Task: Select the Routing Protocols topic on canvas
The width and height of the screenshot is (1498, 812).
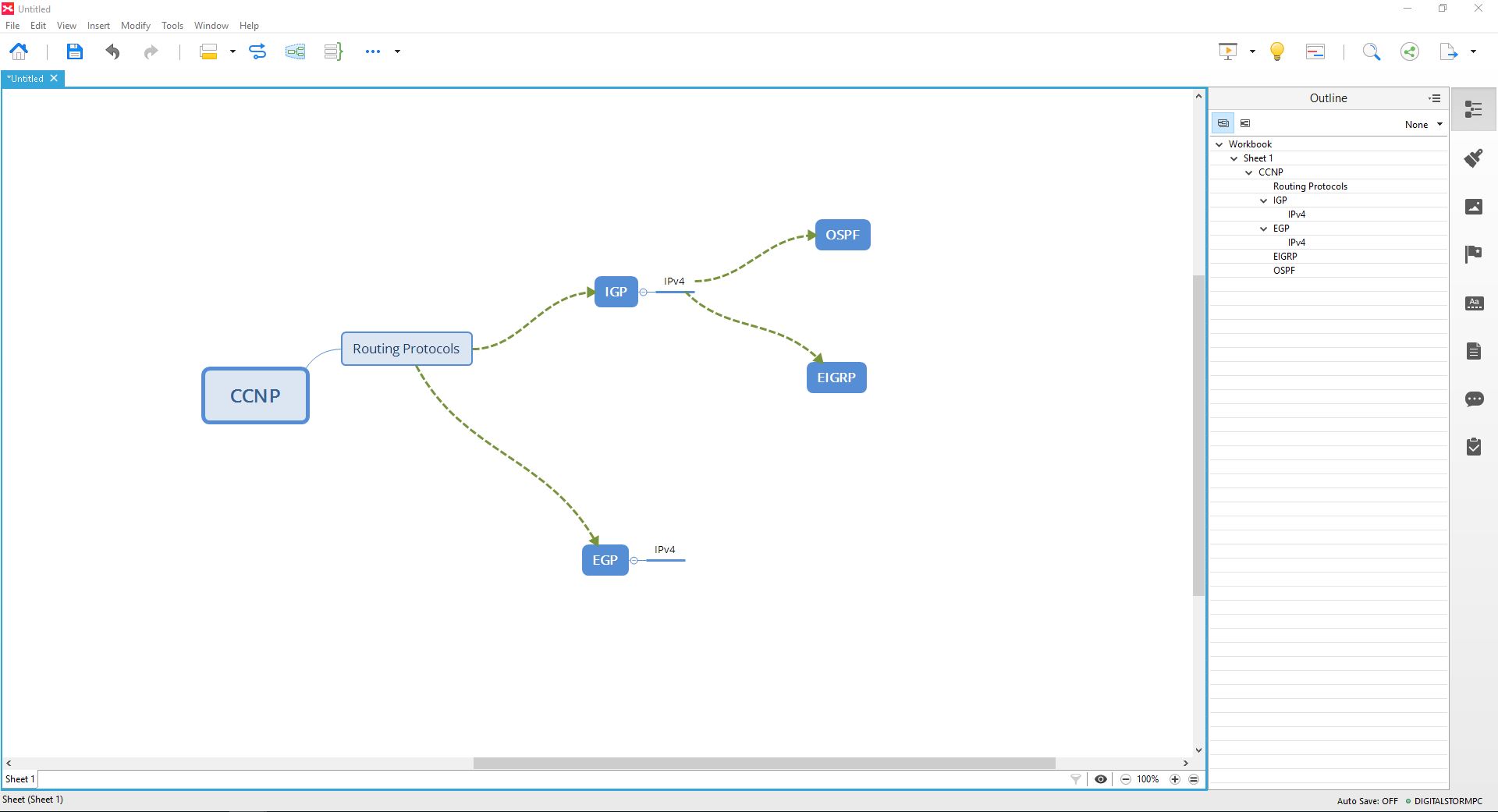Action: (x=406, y=349)
